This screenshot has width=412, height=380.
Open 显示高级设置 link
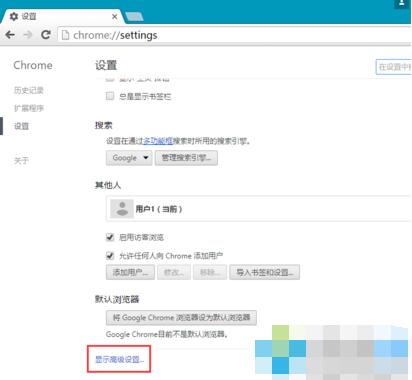click(x=120, y=359)
